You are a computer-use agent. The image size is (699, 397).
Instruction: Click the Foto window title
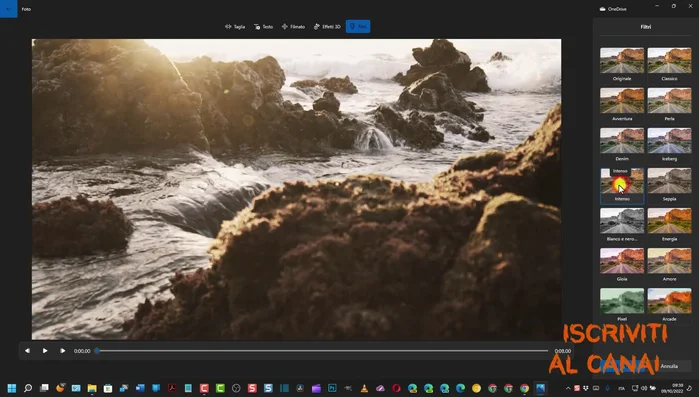pyautogui.click(x=26, y=9)
